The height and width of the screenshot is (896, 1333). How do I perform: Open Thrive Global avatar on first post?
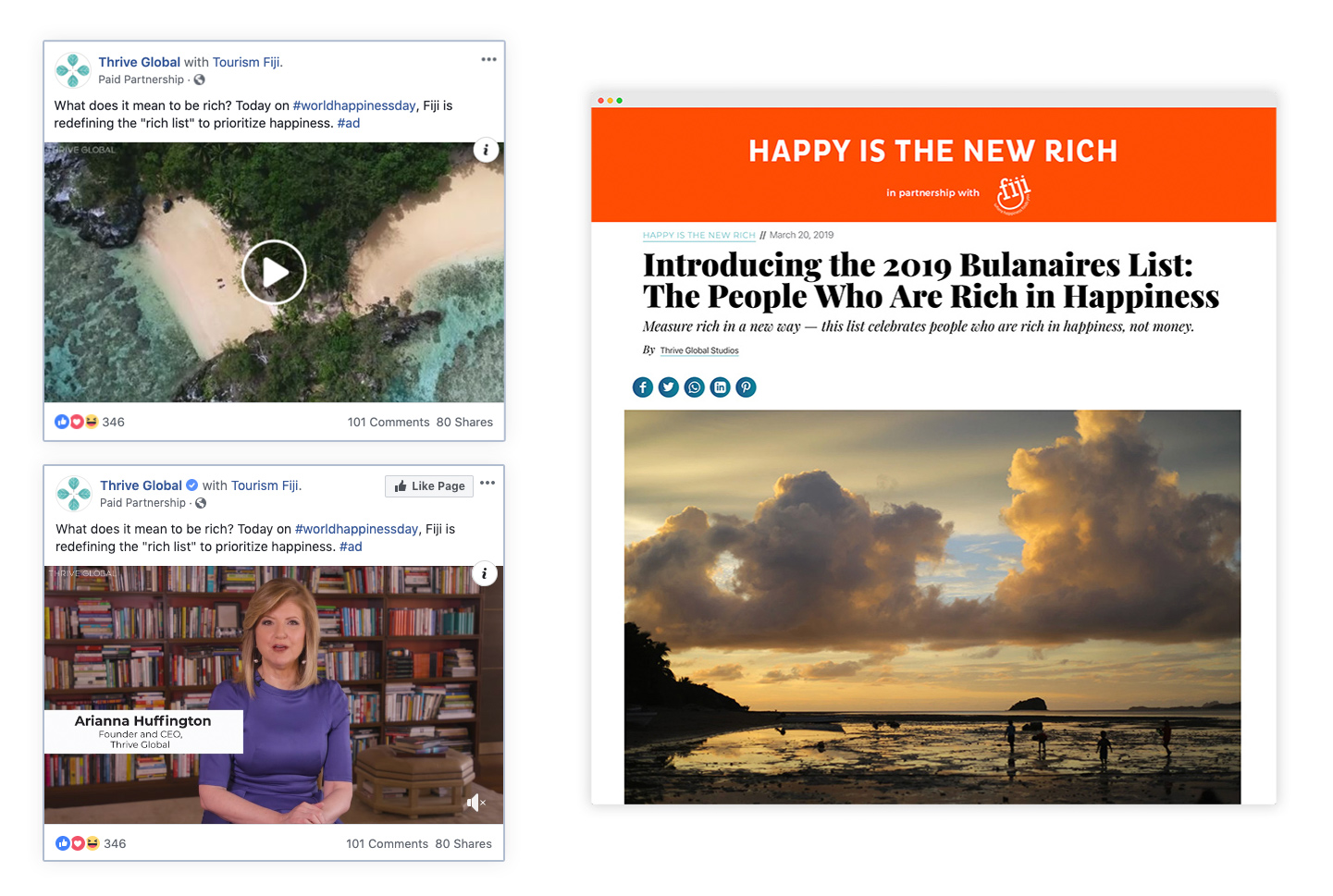[x=73, y=70]
